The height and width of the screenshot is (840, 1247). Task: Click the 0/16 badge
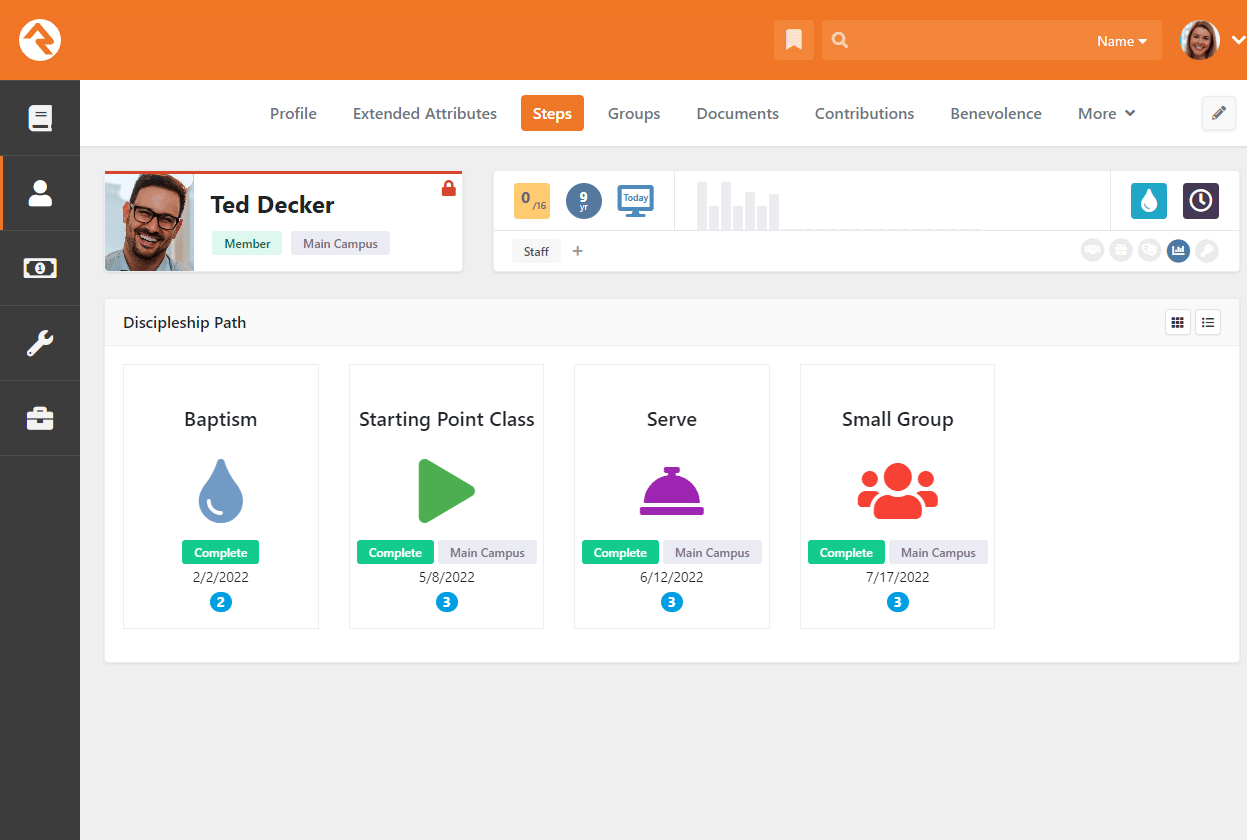pos(532,200)
